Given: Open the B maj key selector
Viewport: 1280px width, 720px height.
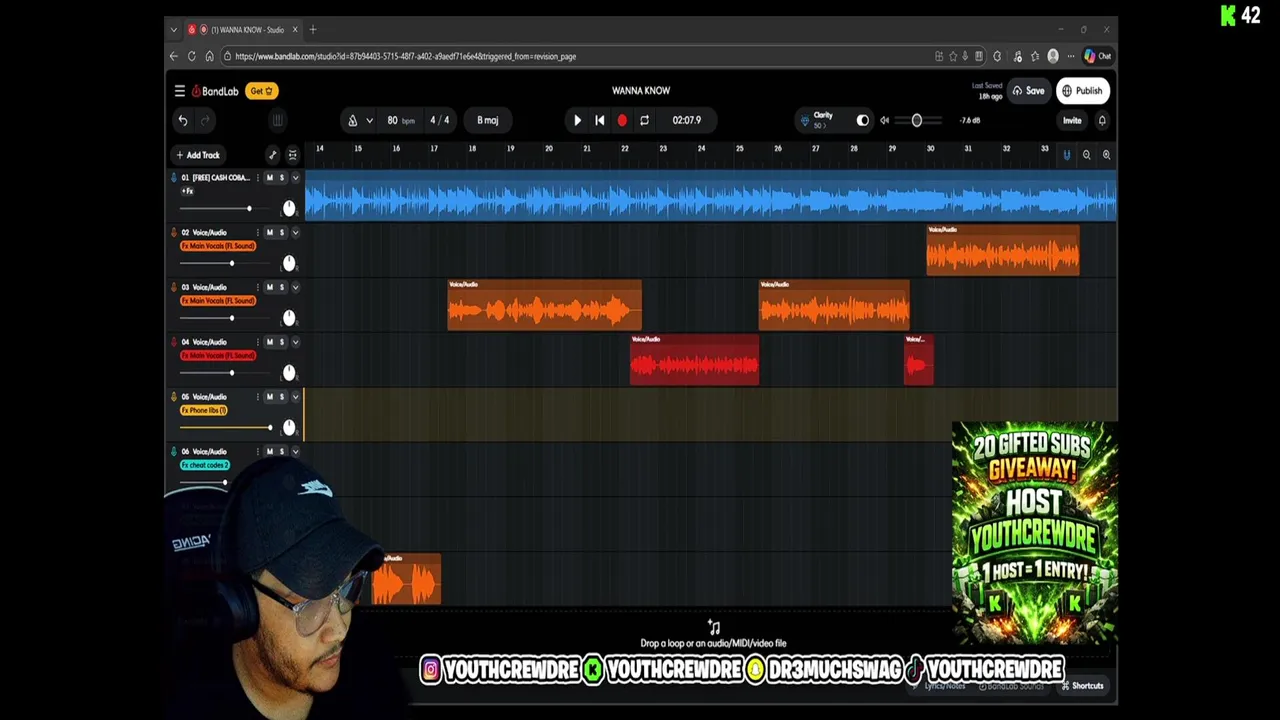Looking at the screenshot, I should pyautogui.click(x=488, y=120).
